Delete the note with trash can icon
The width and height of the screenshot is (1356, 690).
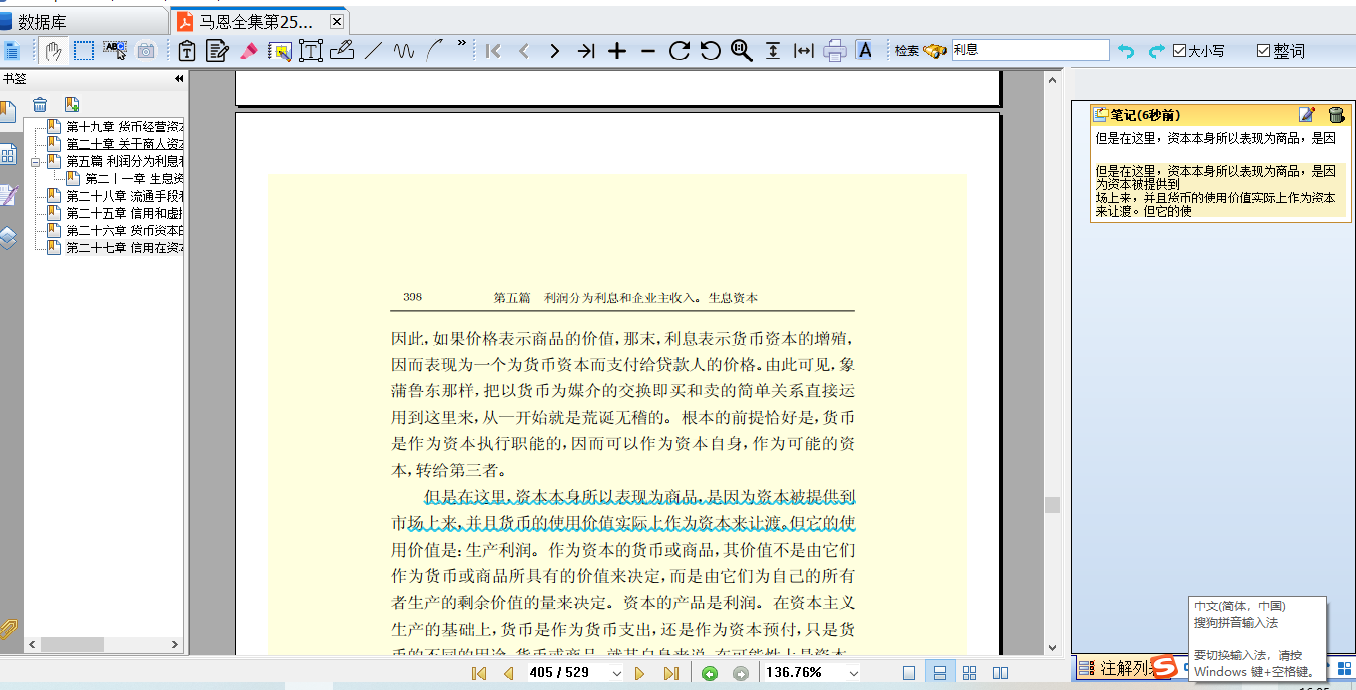1336,115
